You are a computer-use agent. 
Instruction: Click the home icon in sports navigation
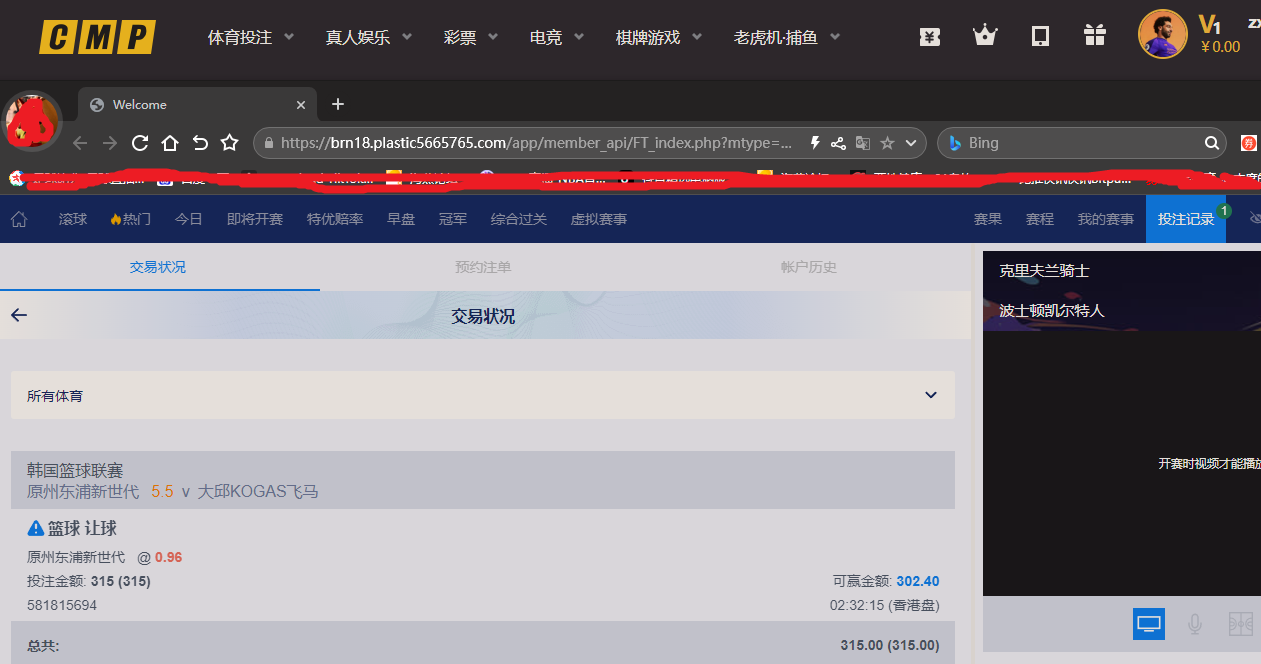pos(18,218)
